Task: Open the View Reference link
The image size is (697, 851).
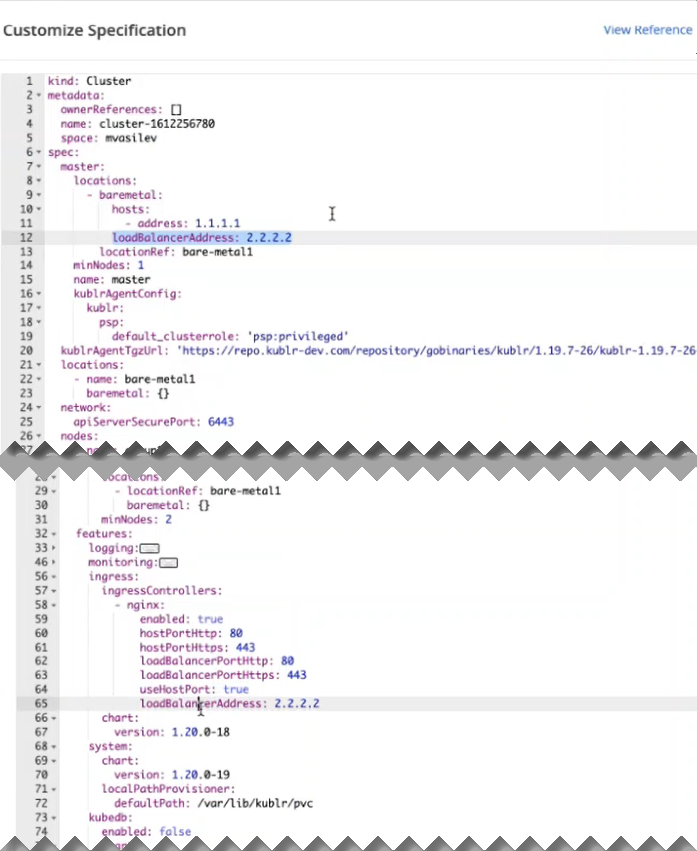Action: point(648,30)
